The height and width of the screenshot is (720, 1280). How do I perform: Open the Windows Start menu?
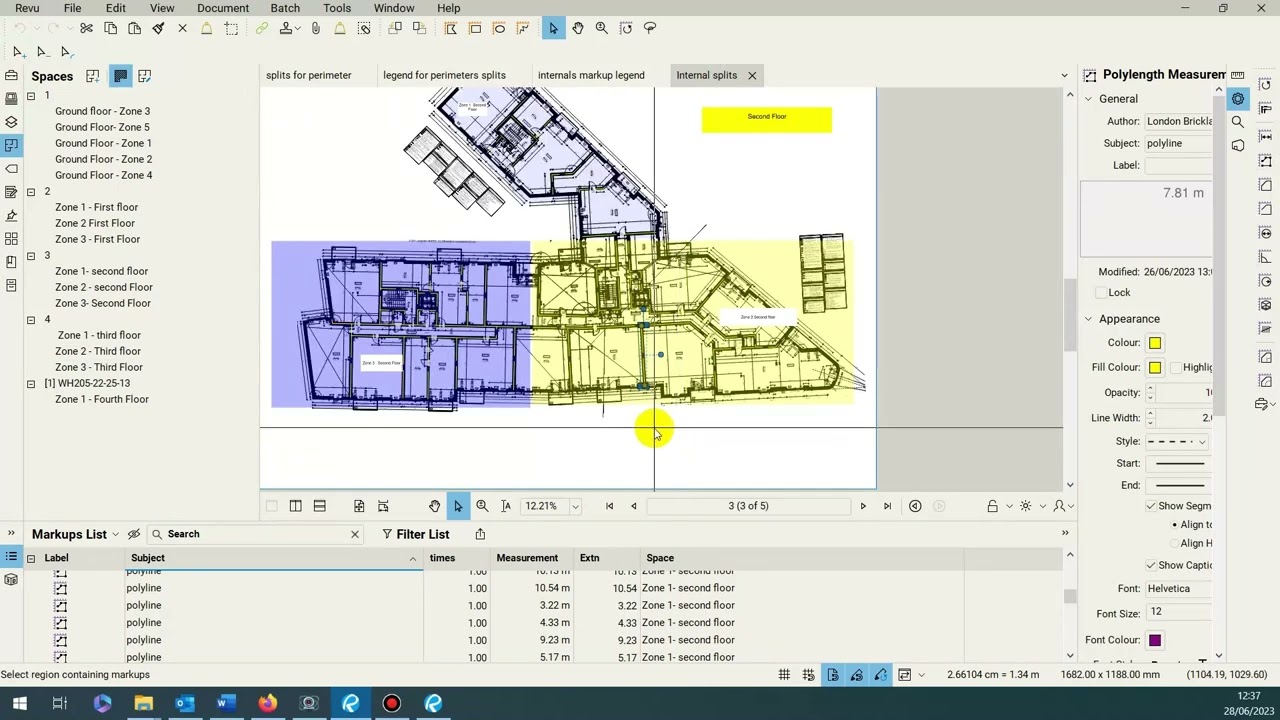[x=19, y=704]
